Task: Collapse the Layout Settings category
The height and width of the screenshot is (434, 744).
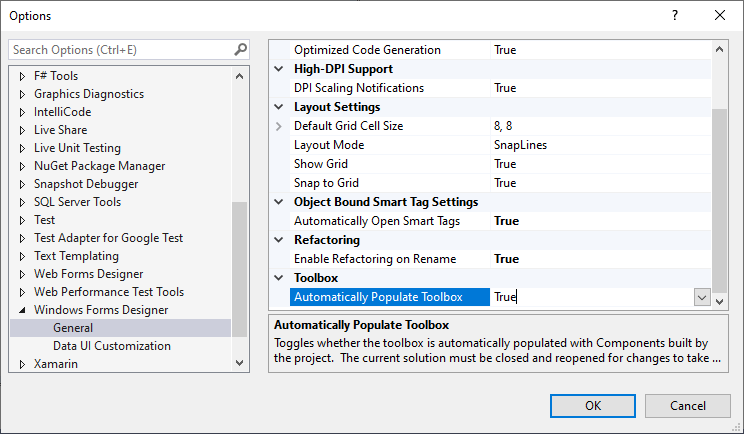Action: pyautogui.click(x=279, y=107)
